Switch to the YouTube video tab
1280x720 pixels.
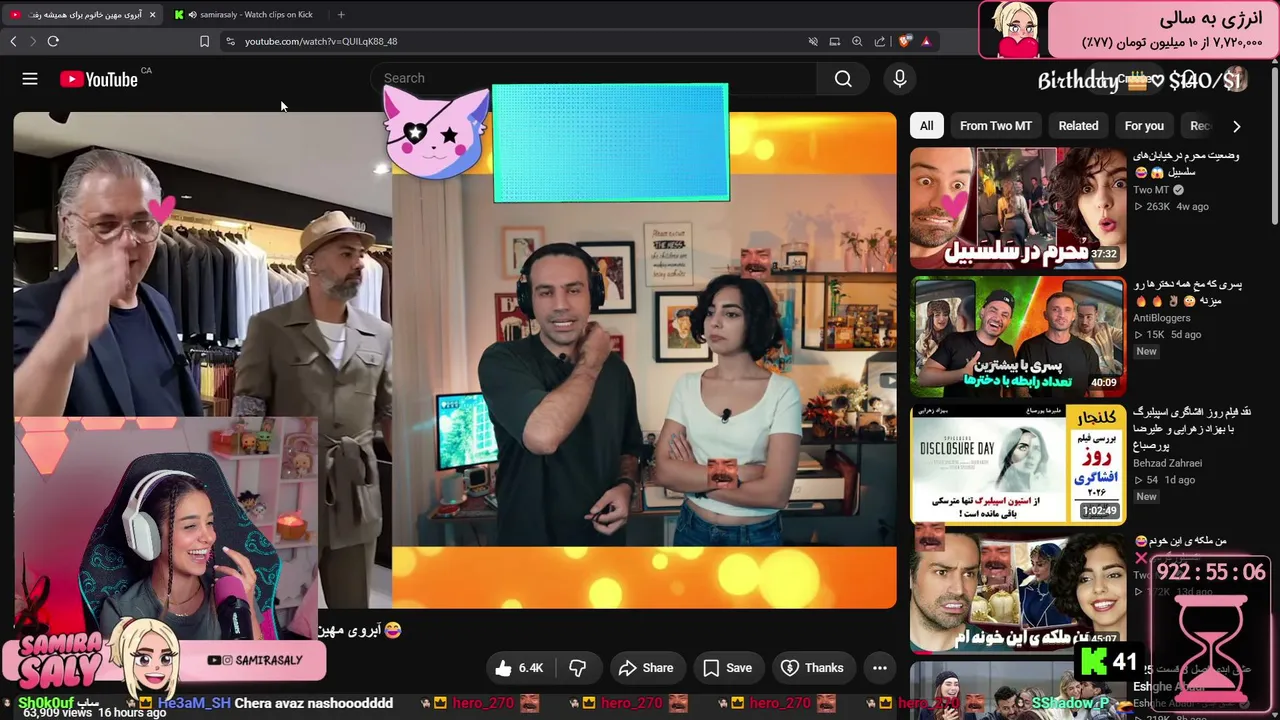pos(83,15)
